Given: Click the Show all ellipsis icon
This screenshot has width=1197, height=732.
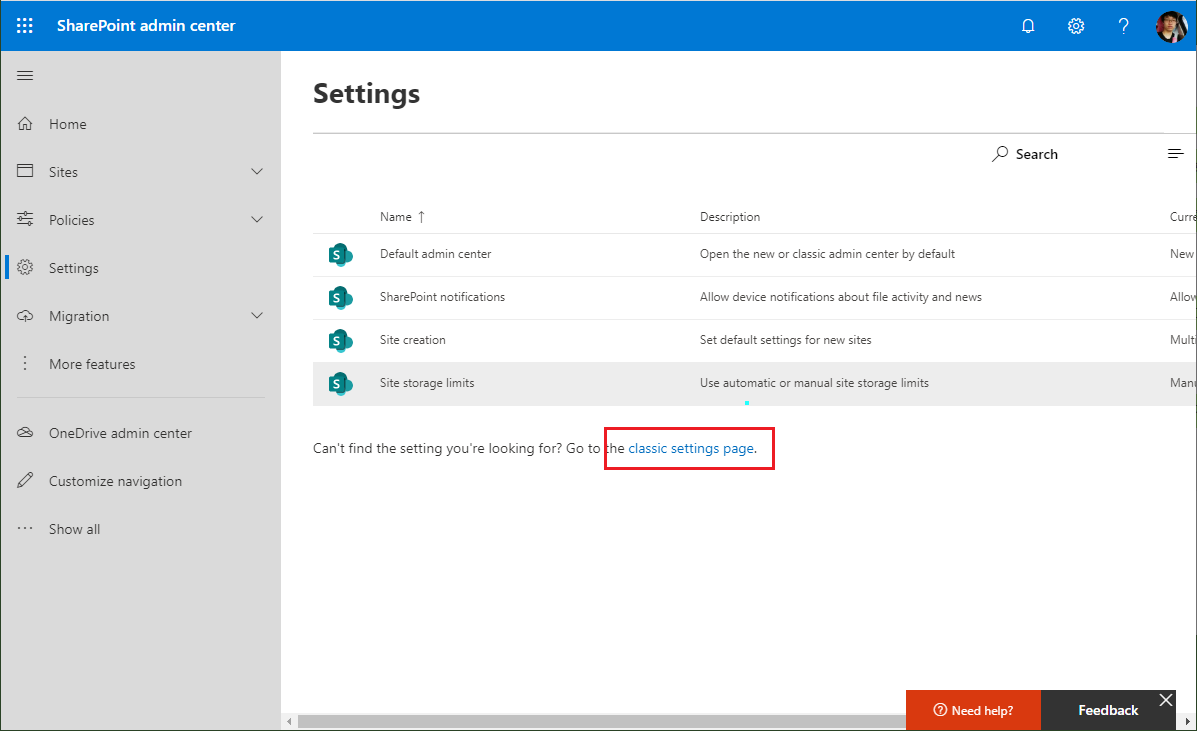Looking at the screenshot, I should point(25,528).
